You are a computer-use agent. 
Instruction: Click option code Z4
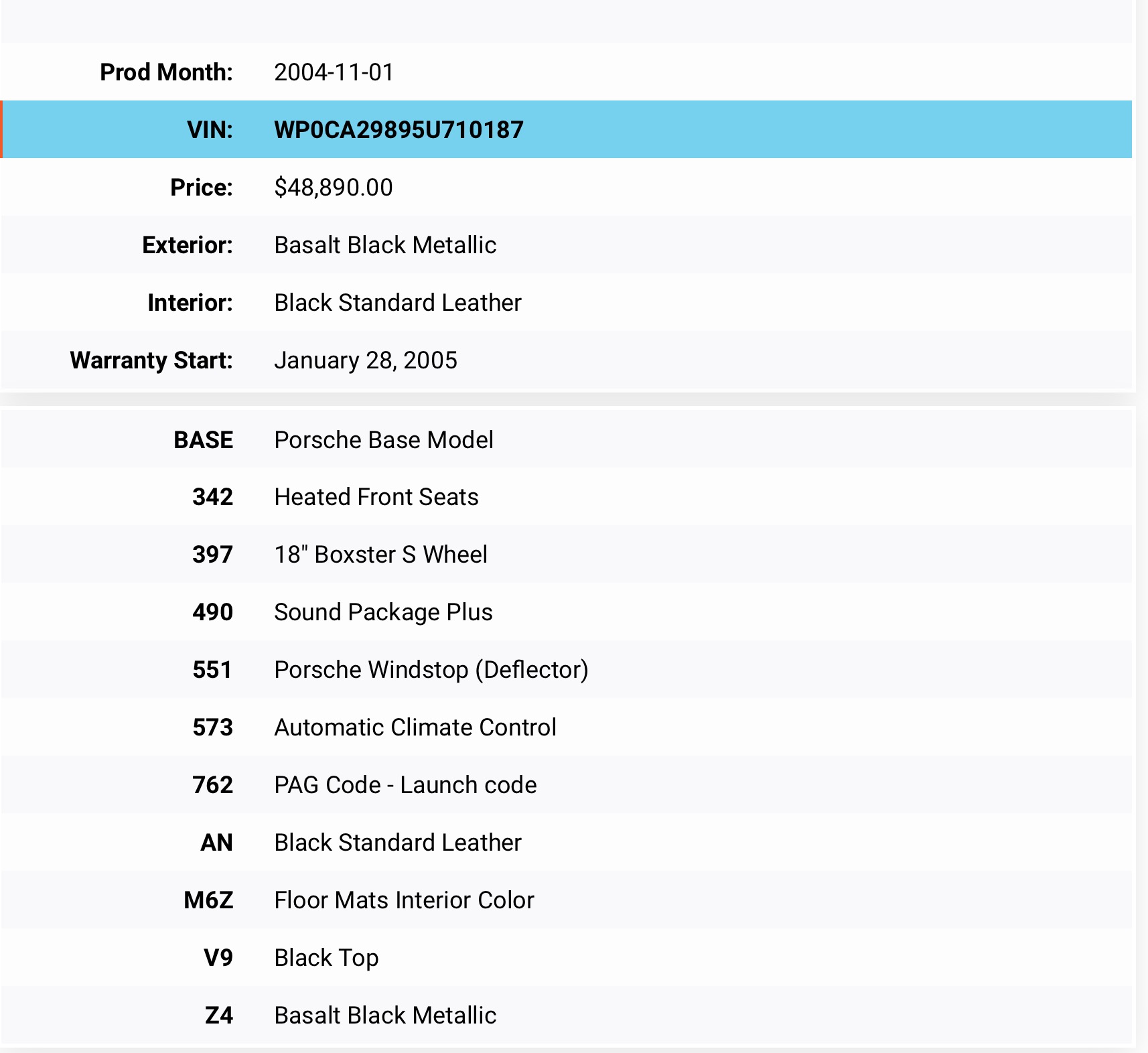tap(219, 1015)
